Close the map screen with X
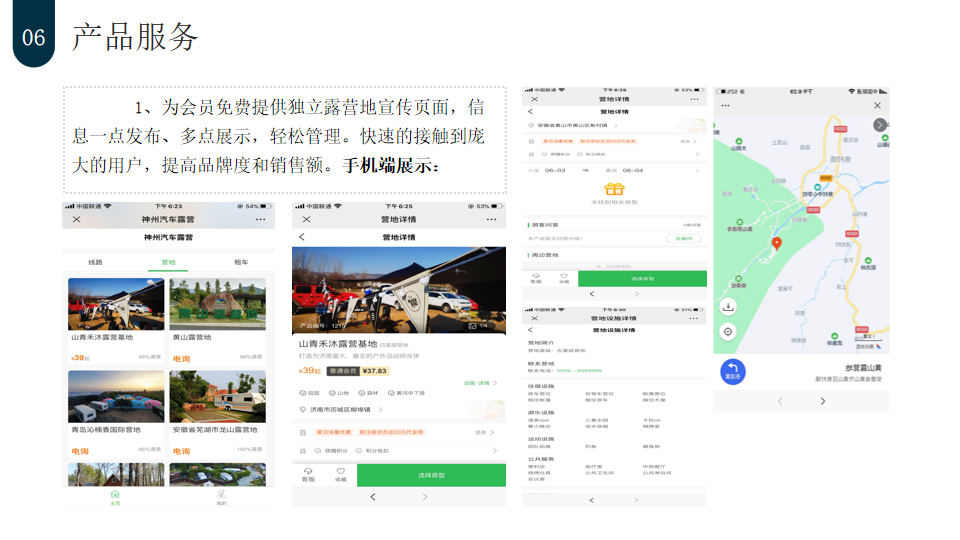Viewport: 960px width, 540px height. pyautogui.click(x=877, y=105)
